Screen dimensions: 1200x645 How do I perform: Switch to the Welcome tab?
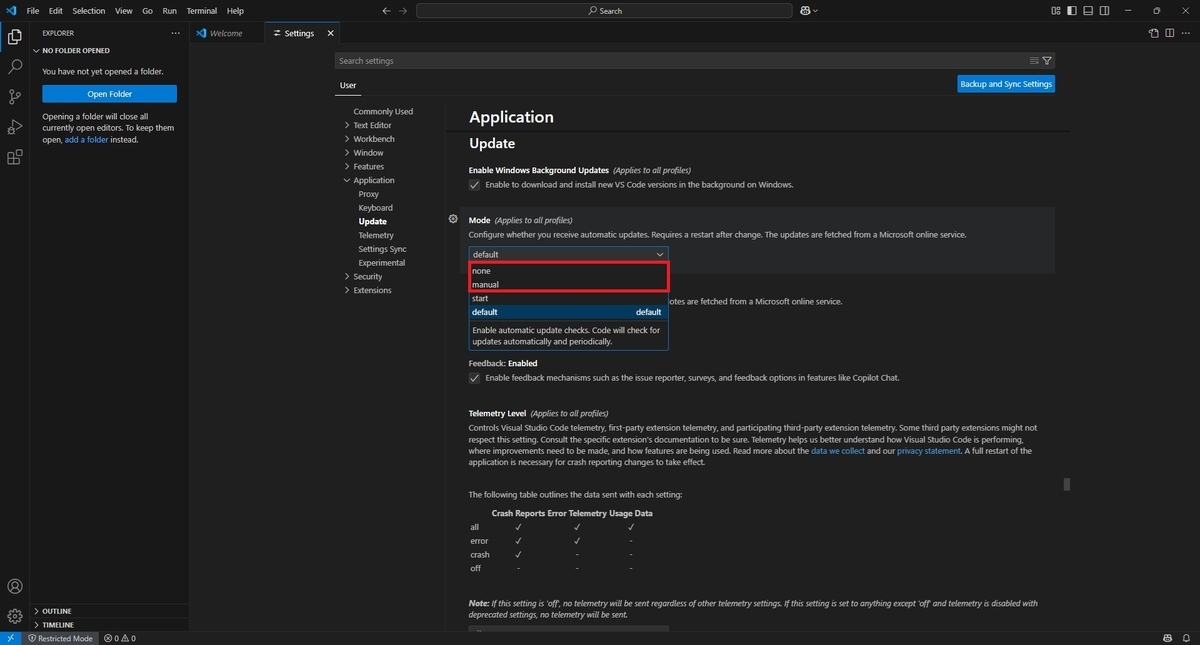(x=226, y=33)
